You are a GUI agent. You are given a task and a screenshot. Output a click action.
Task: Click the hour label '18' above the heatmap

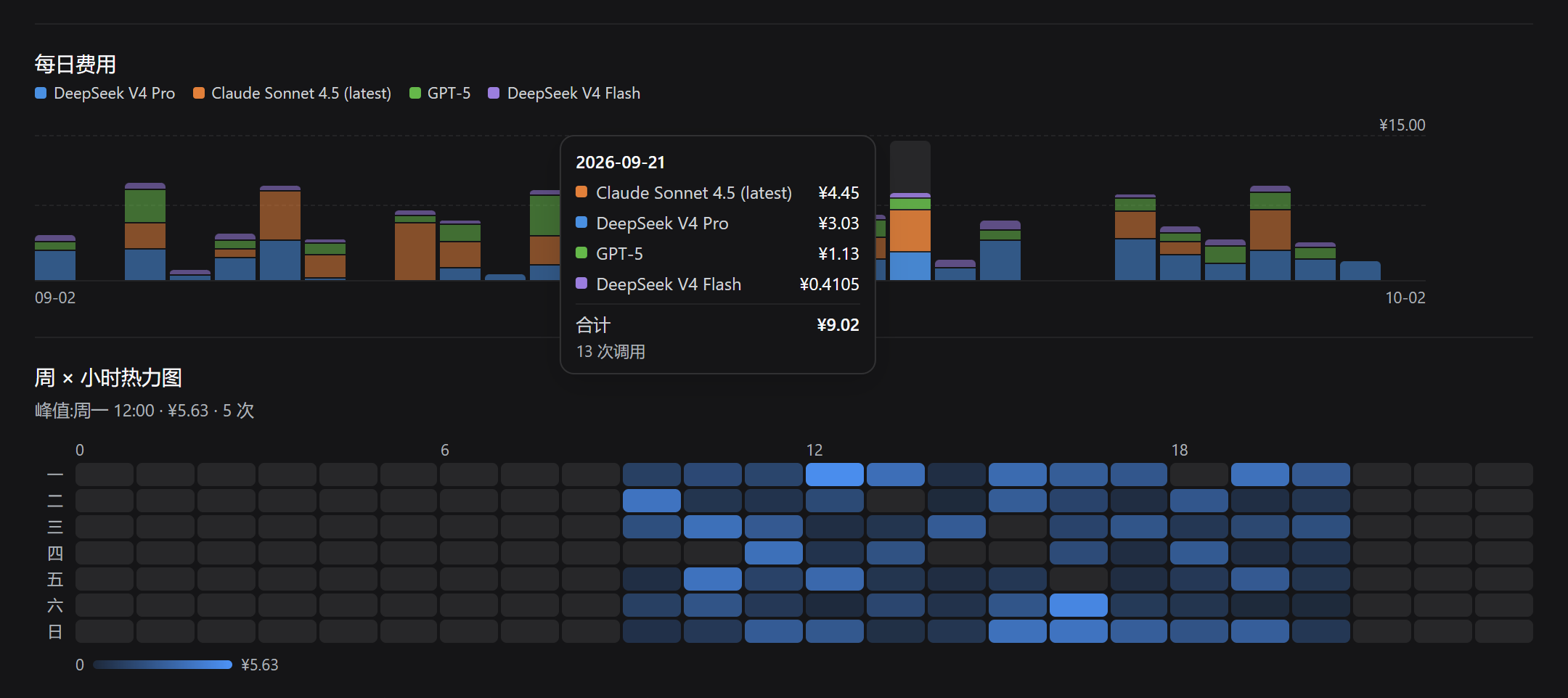coord(1180,450)
